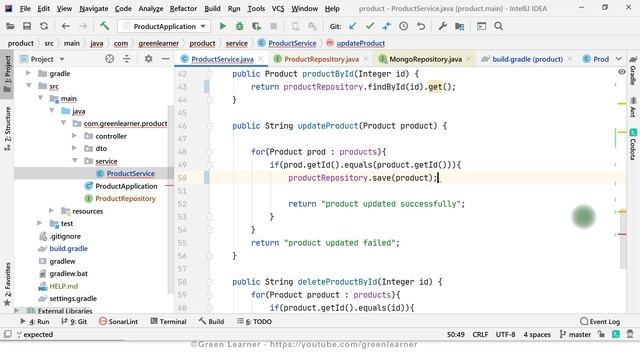Synchronize files with the refresh icon
This screenshot has width=640, height=360.
click(44, 27)
